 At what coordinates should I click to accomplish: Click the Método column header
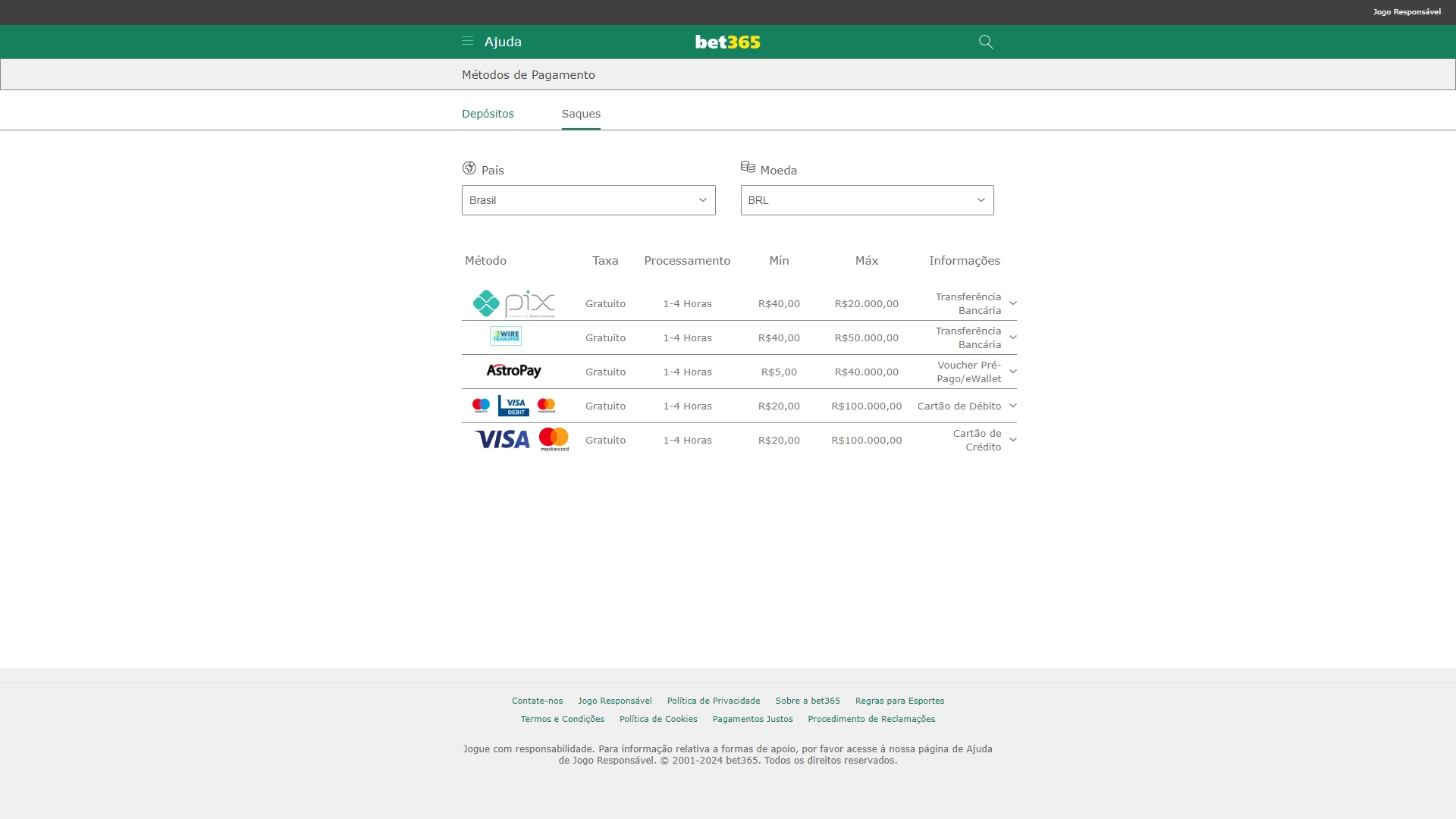[485, 261]
